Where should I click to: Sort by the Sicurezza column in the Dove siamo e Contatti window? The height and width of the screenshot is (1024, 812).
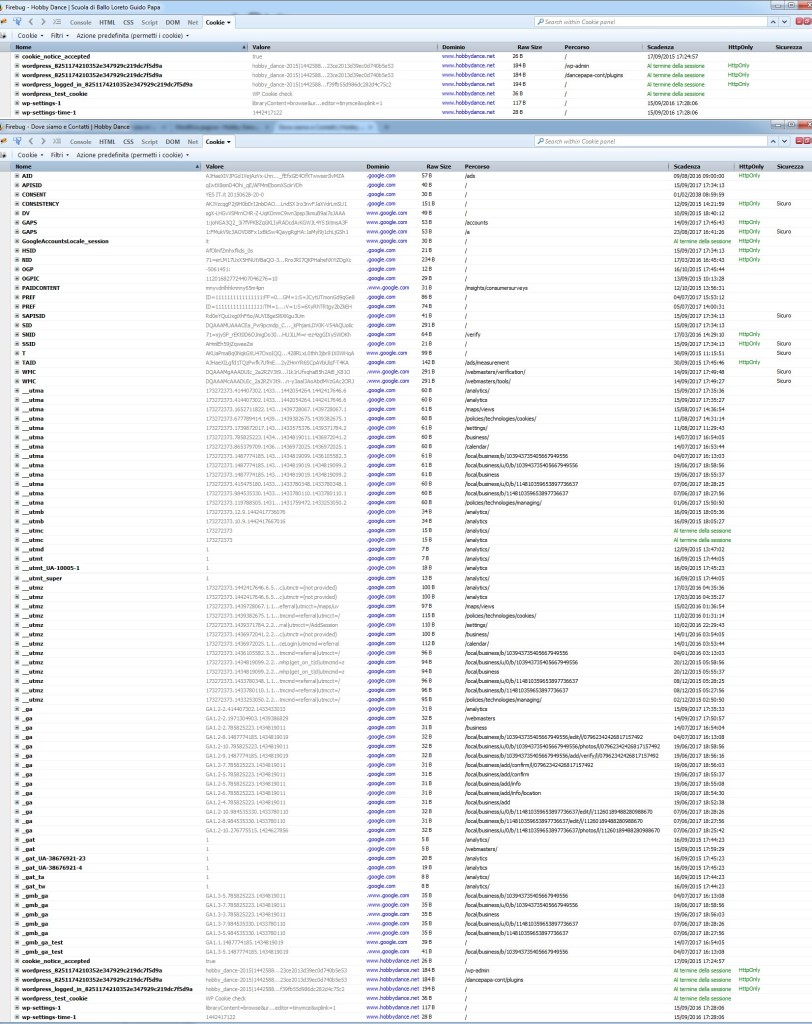pos(792,167)
